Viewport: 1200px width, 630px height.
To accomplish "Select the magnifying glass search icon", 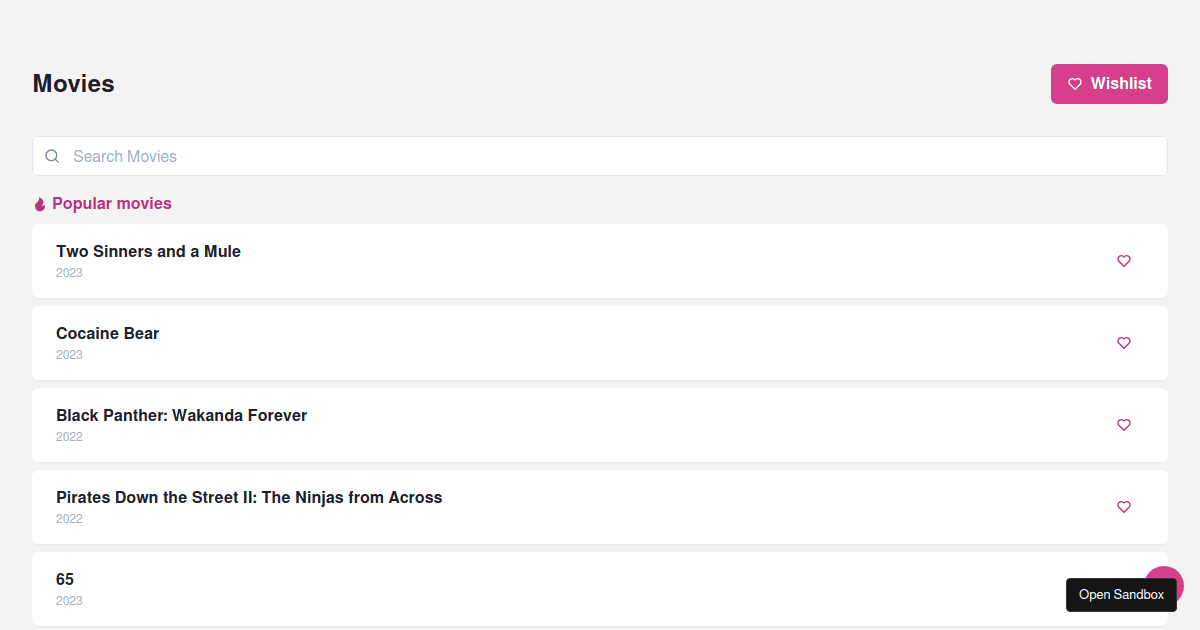I will (52, 156).
